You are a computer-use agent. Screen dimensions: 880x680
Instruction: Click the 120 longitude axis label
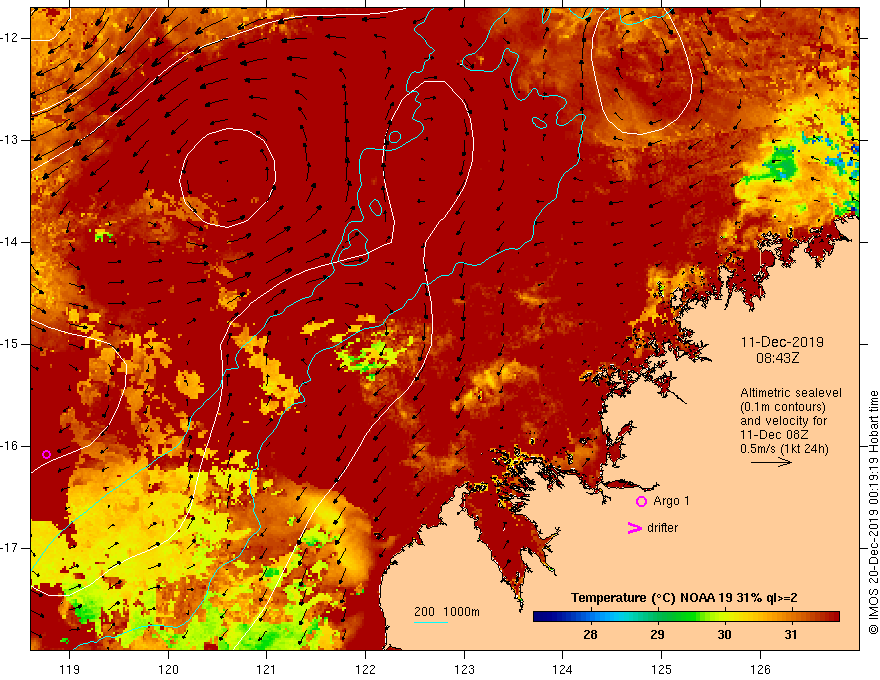click(x=168, y=669)
